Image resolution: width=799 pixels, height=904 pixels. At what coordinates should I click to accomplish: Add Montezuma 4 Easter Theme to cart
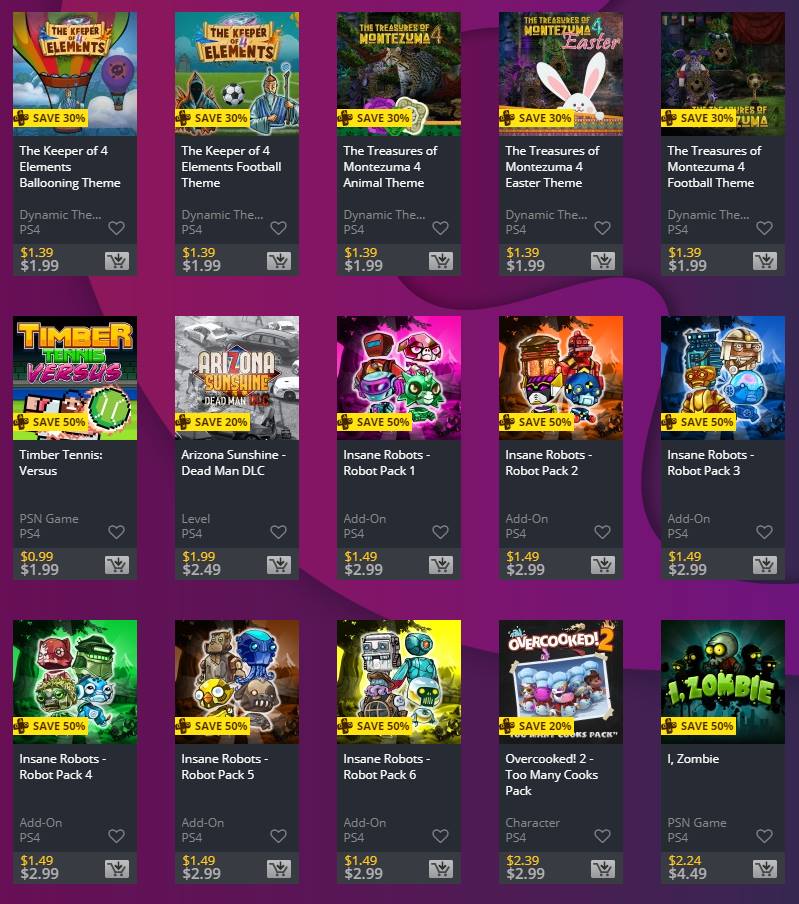tap(603, 261)
